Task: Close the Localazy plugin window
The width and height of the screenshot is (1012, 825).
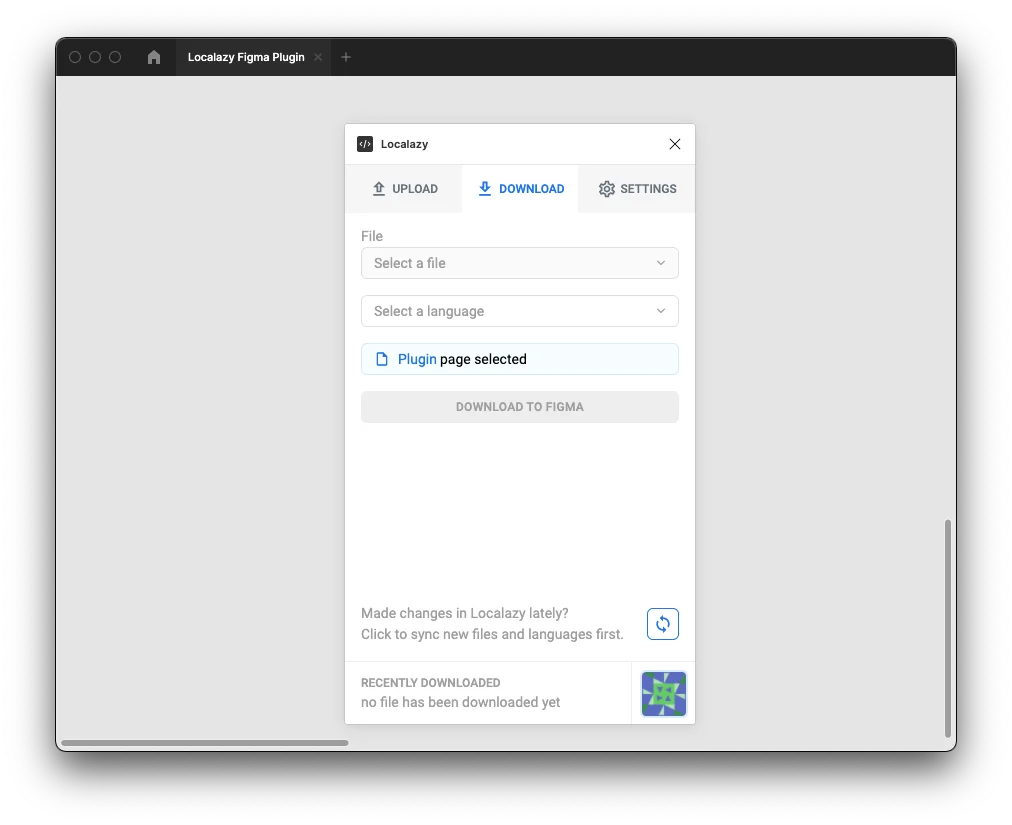Action: click(x=674, y=144)
